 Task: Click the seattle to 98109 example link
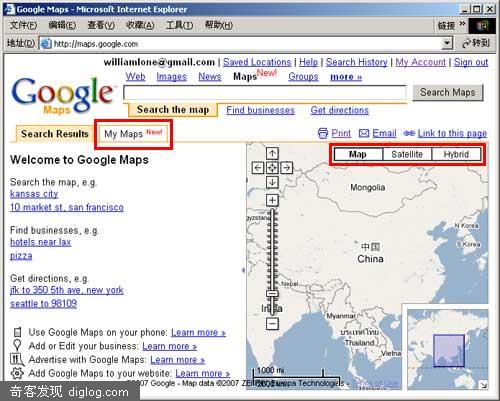tap(43, 304)
